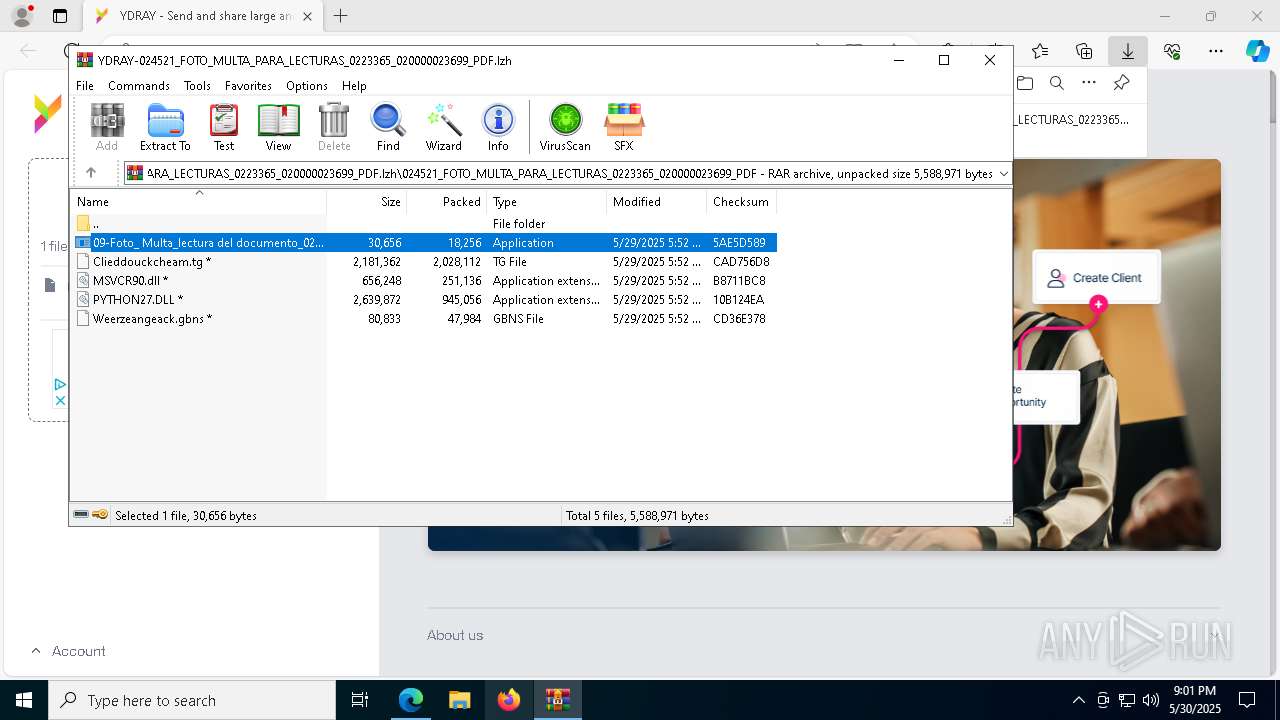The width and height of the screenshot is (1280, 720).
Task: Click the taskbar search box
Action: (192, 700)
